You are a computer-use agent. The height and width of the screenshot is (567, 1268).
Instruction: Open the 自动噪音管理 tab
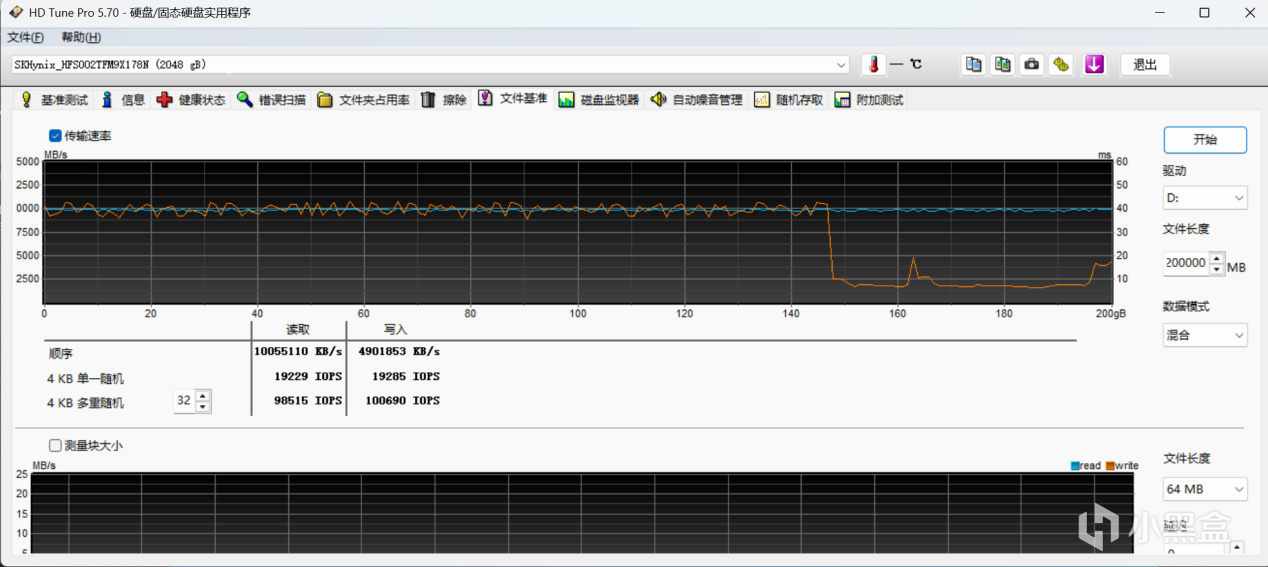coord(696,100)
